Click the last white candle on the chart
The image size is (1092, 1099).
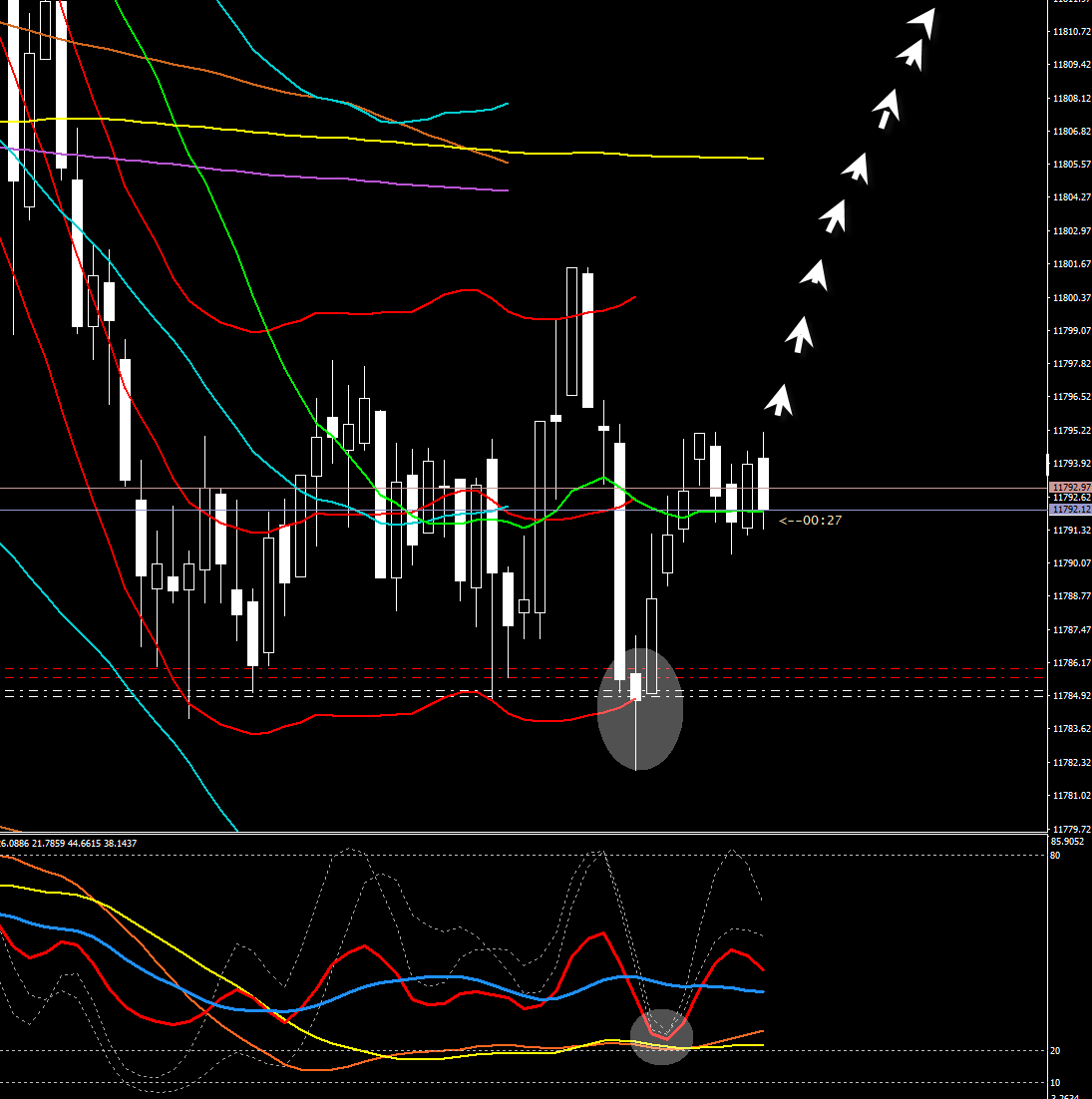point(763,484)
